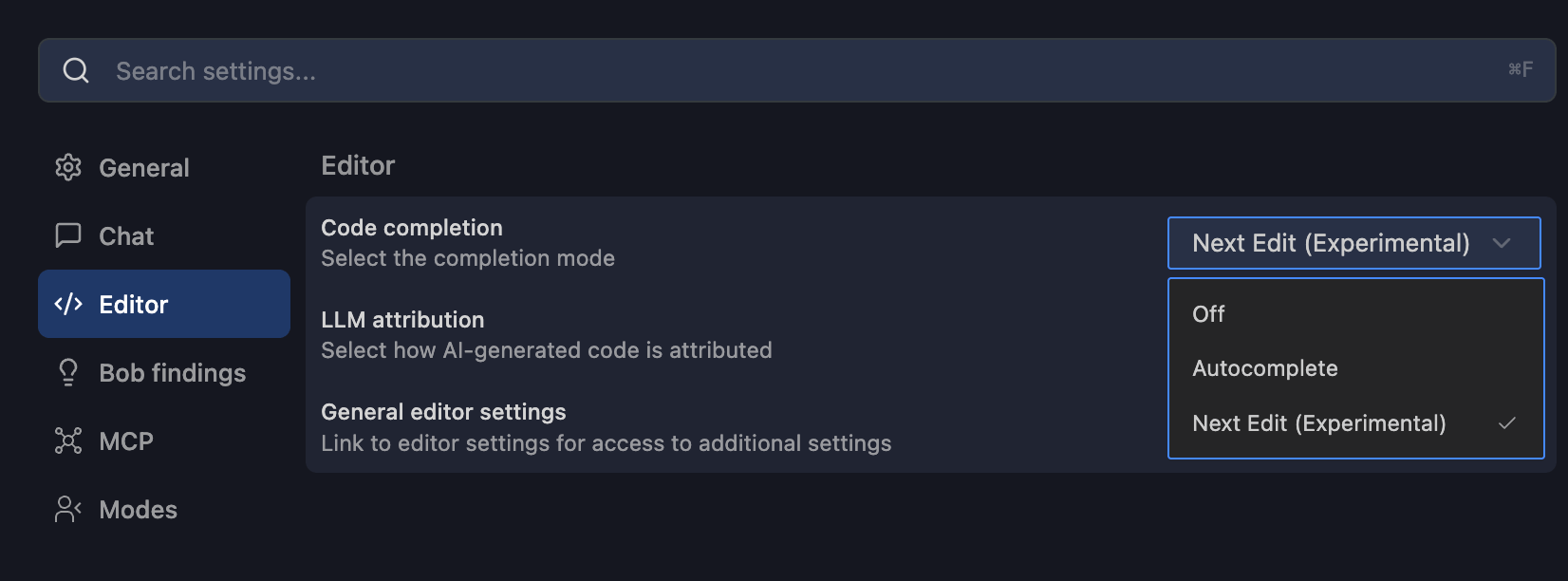Image resolution: width=1568 pixels, height=581 pixels.
Task: Click the General gear icon
Action: tap(68, 168)
